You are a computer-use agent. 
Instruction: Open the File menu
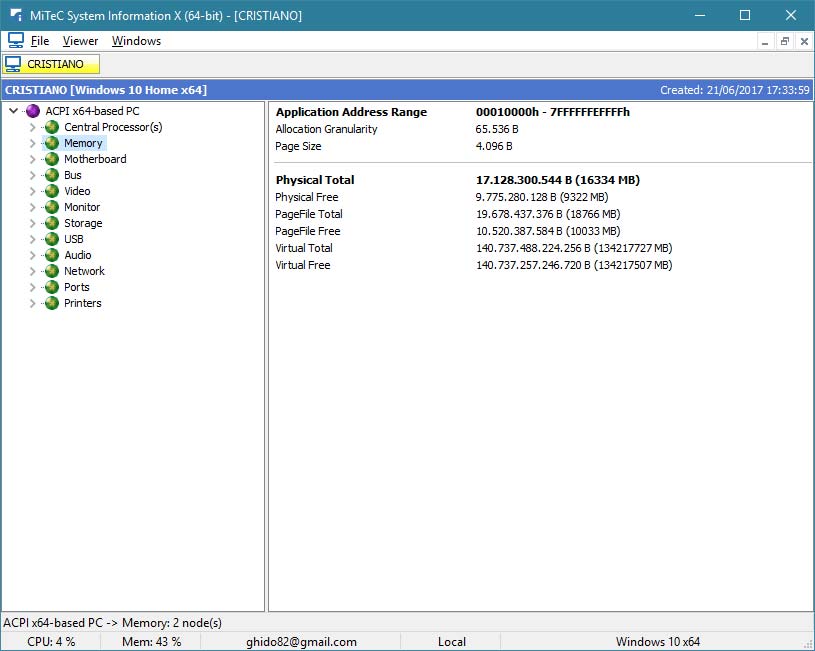(x=40, y=41)
